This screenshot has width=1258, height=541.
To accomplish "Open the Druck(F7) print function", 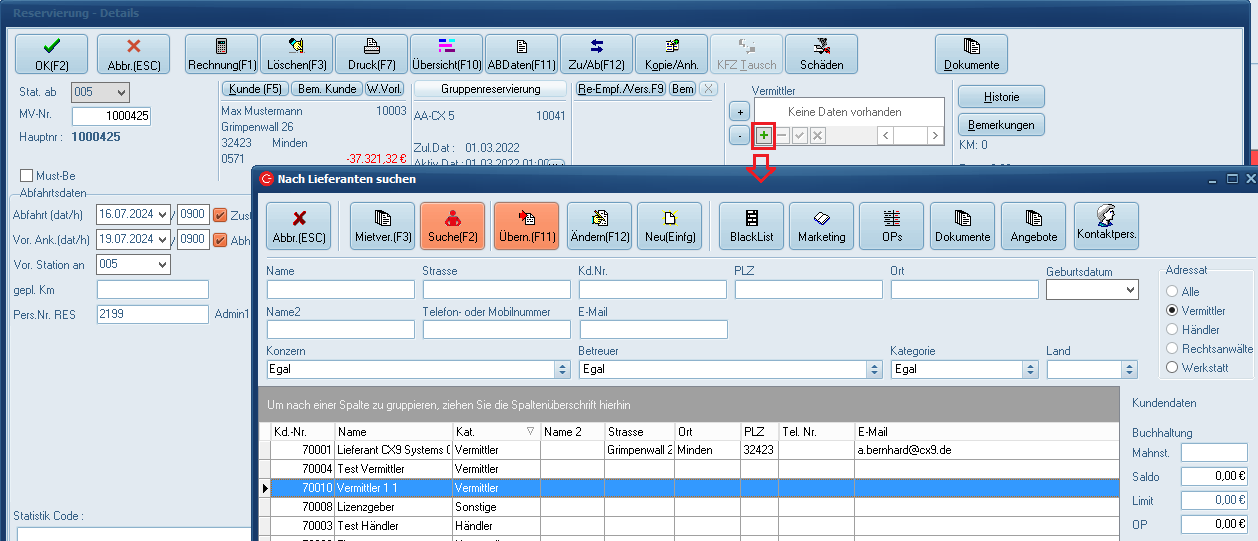I will pos(371,54).
